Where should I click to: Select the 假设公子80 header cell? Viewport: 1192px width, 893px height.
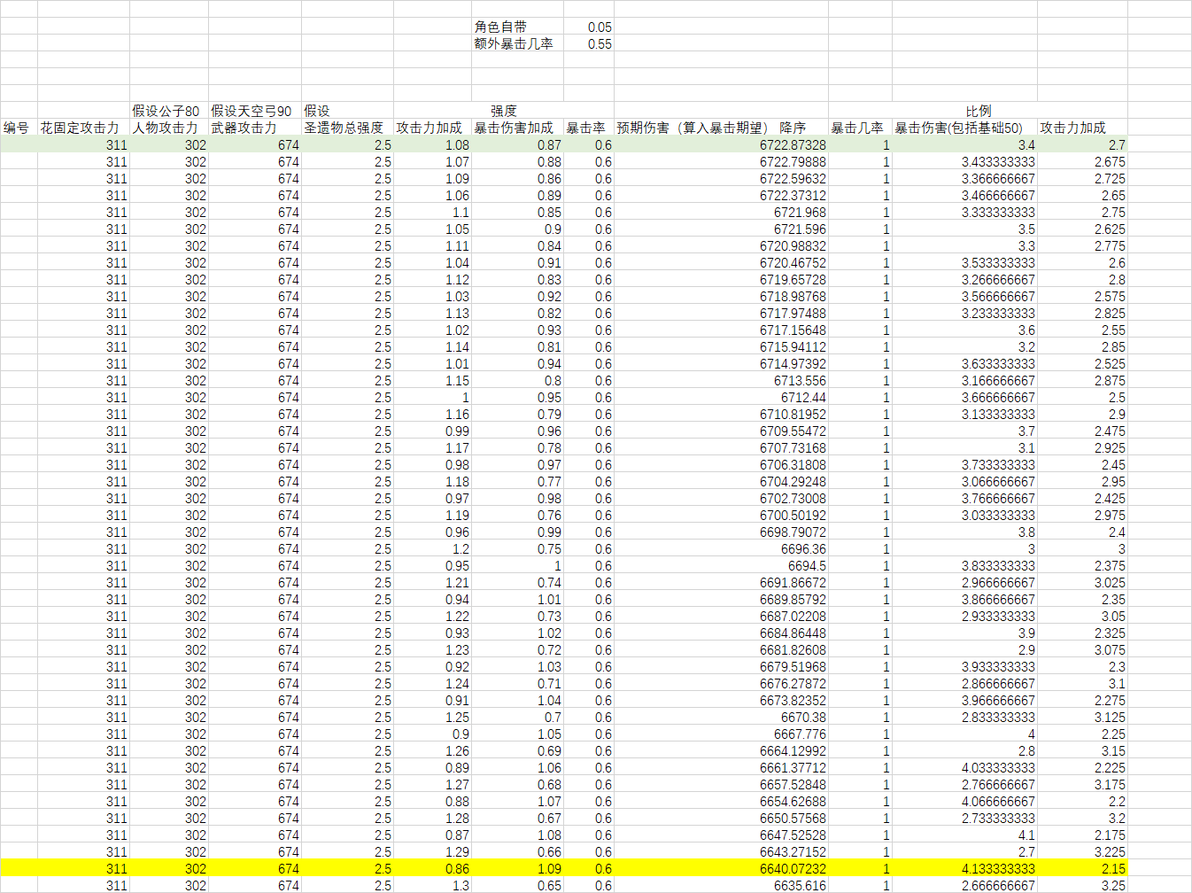pyautogui.click(x=169, y=111)
